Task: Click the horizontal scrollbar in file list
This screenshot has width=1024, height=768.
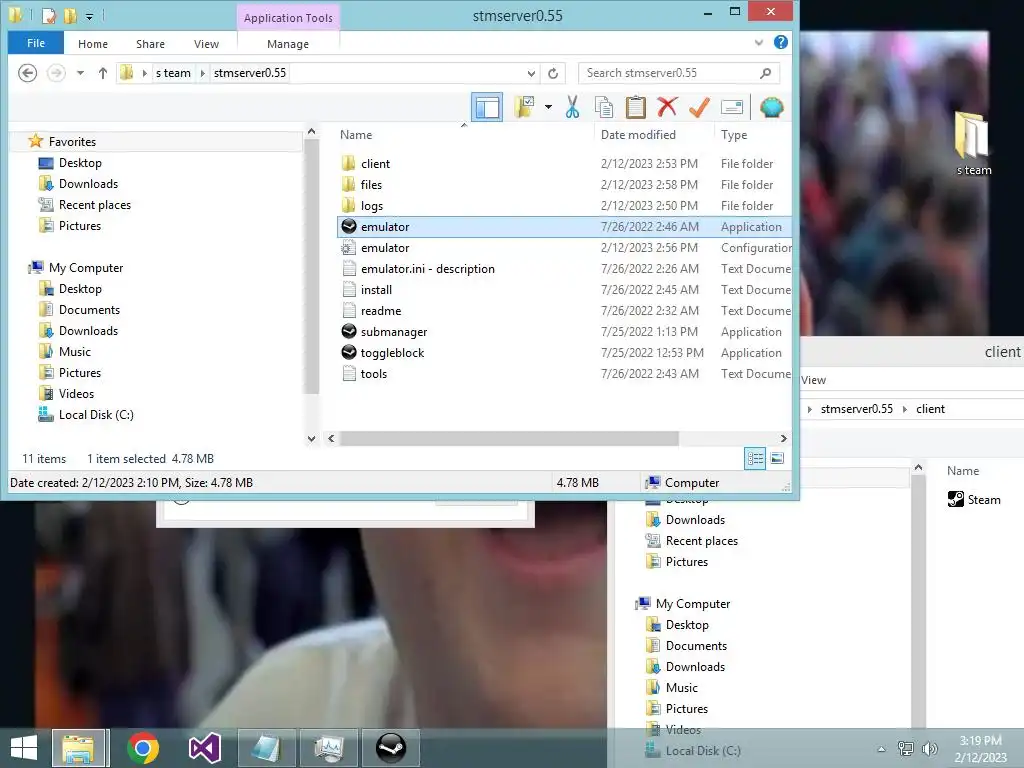Action: coord(509,438)
